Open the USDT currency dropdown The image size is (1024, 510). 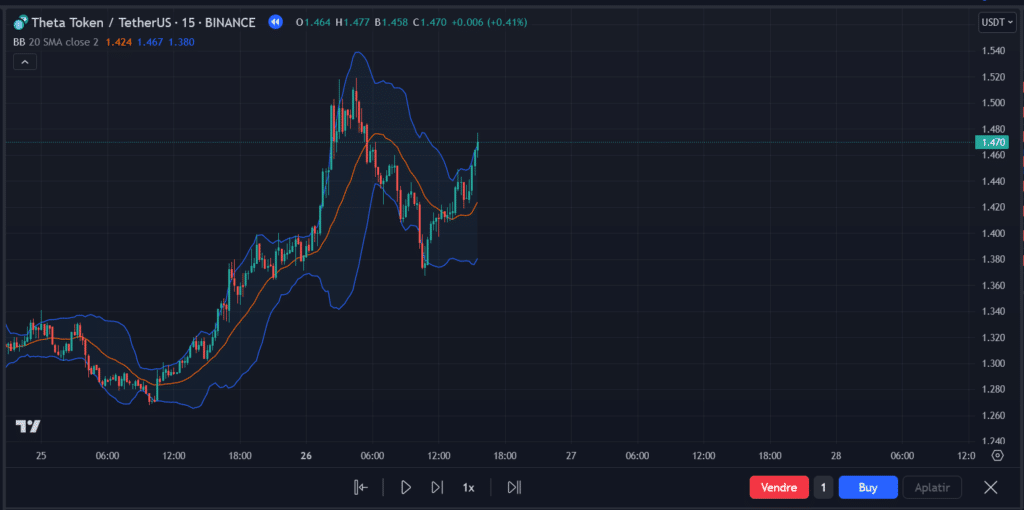click(996, 22)
